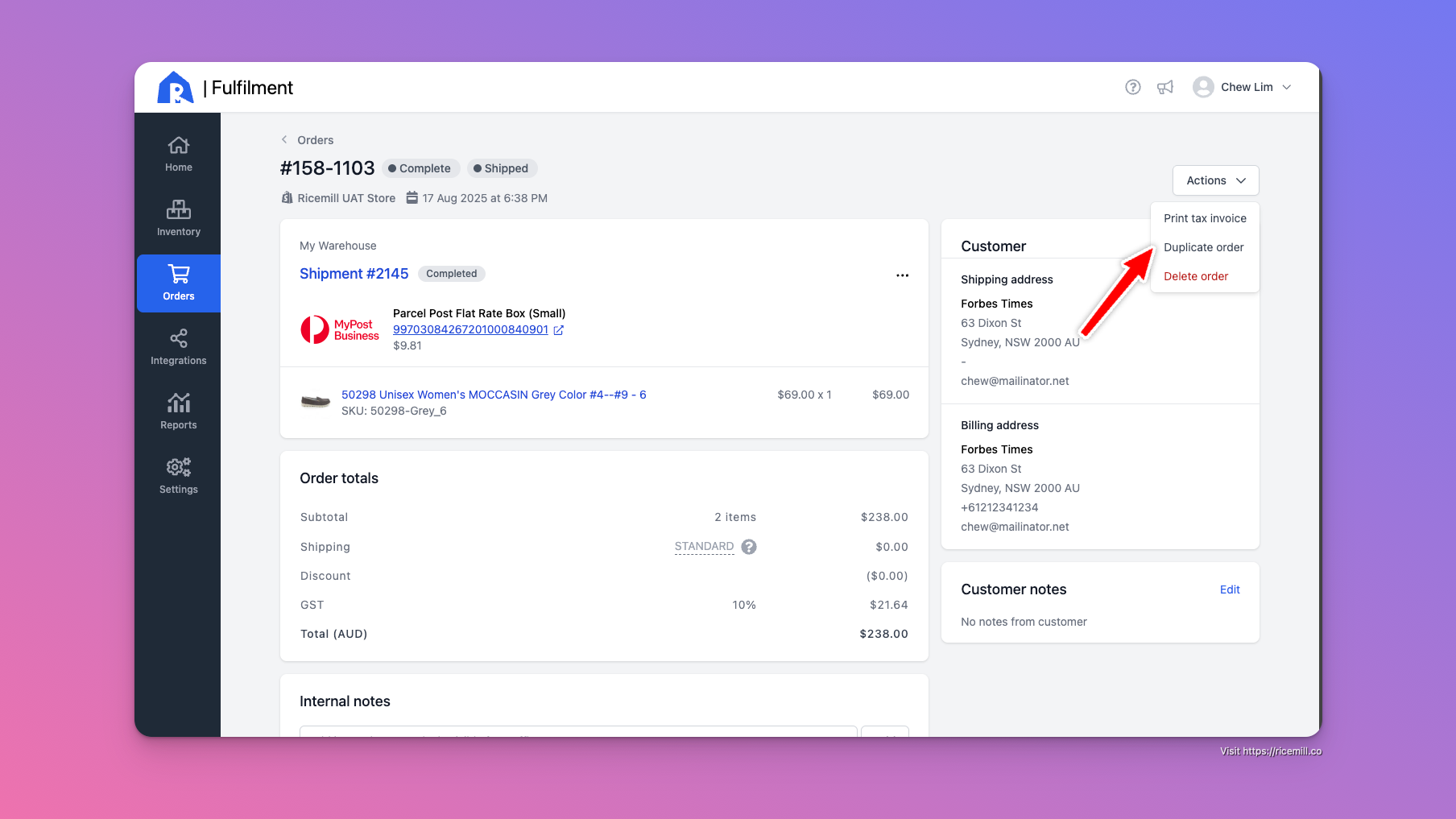Choose Print tax invoice
The image size is (1456, 819).
pyautogui.click(x=1204, y=218)
